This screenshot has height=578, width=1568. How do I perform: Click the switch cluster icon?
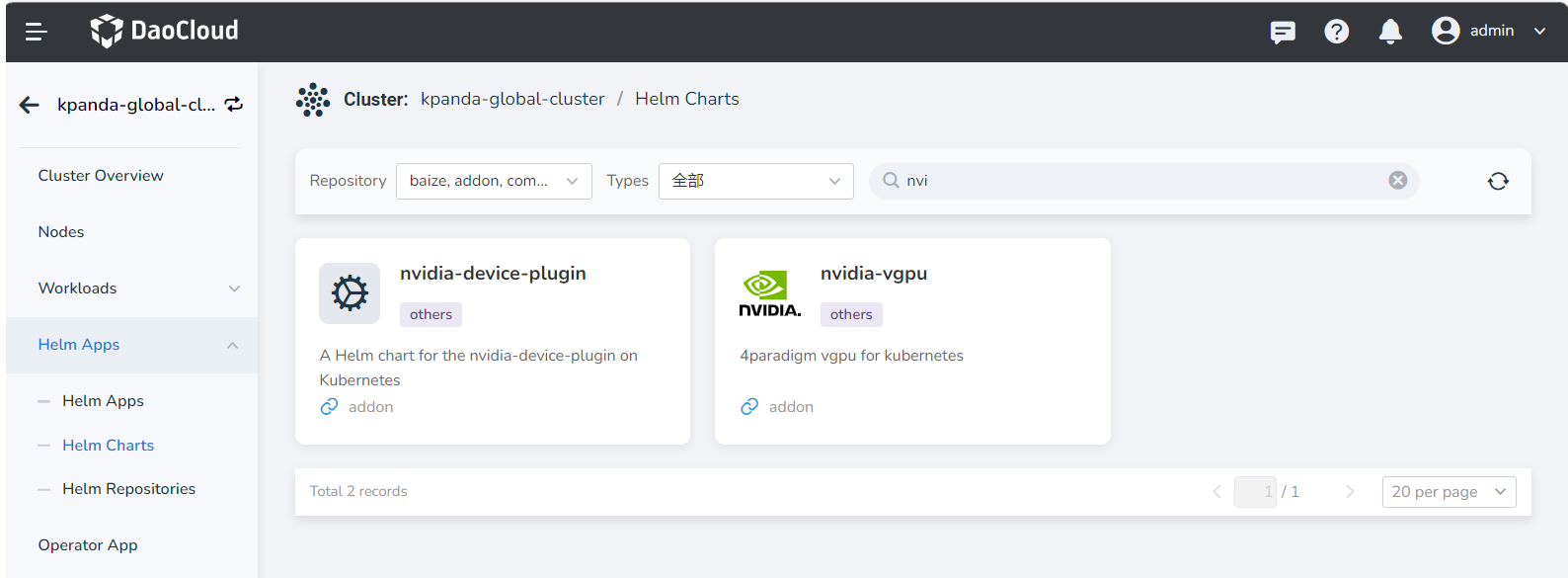tap(234, 105)
